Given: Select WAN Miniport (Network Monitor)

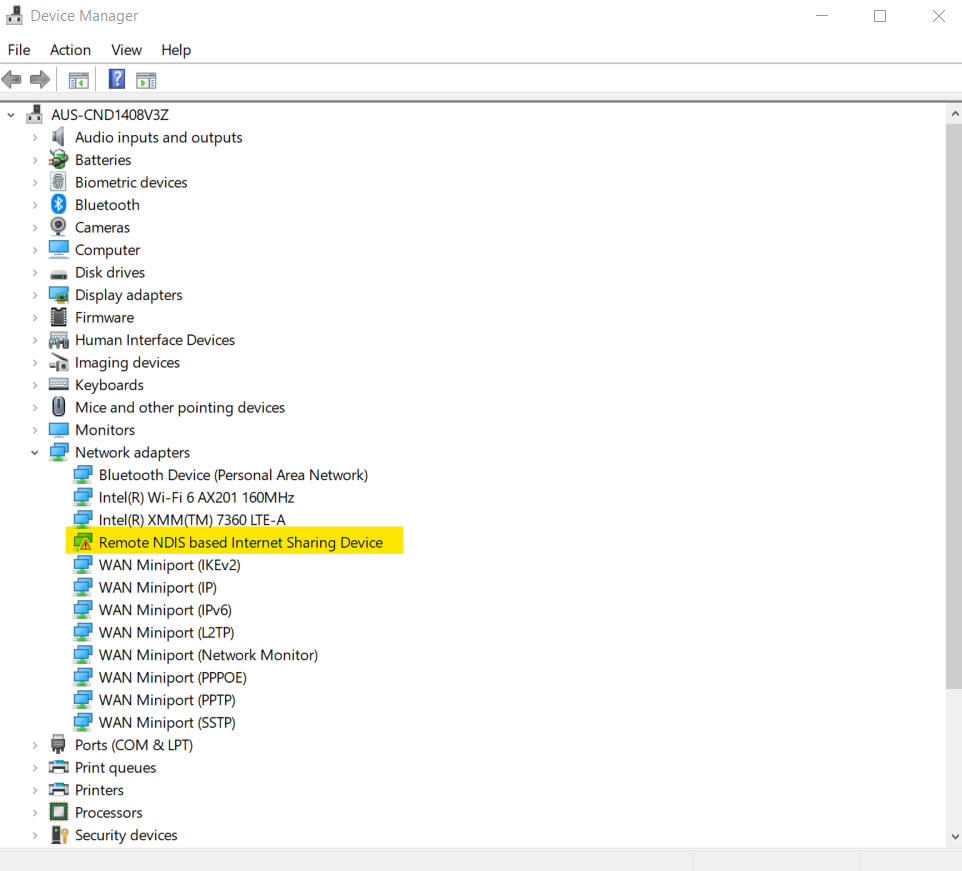Looking at the screenshot, I should 209,655.
